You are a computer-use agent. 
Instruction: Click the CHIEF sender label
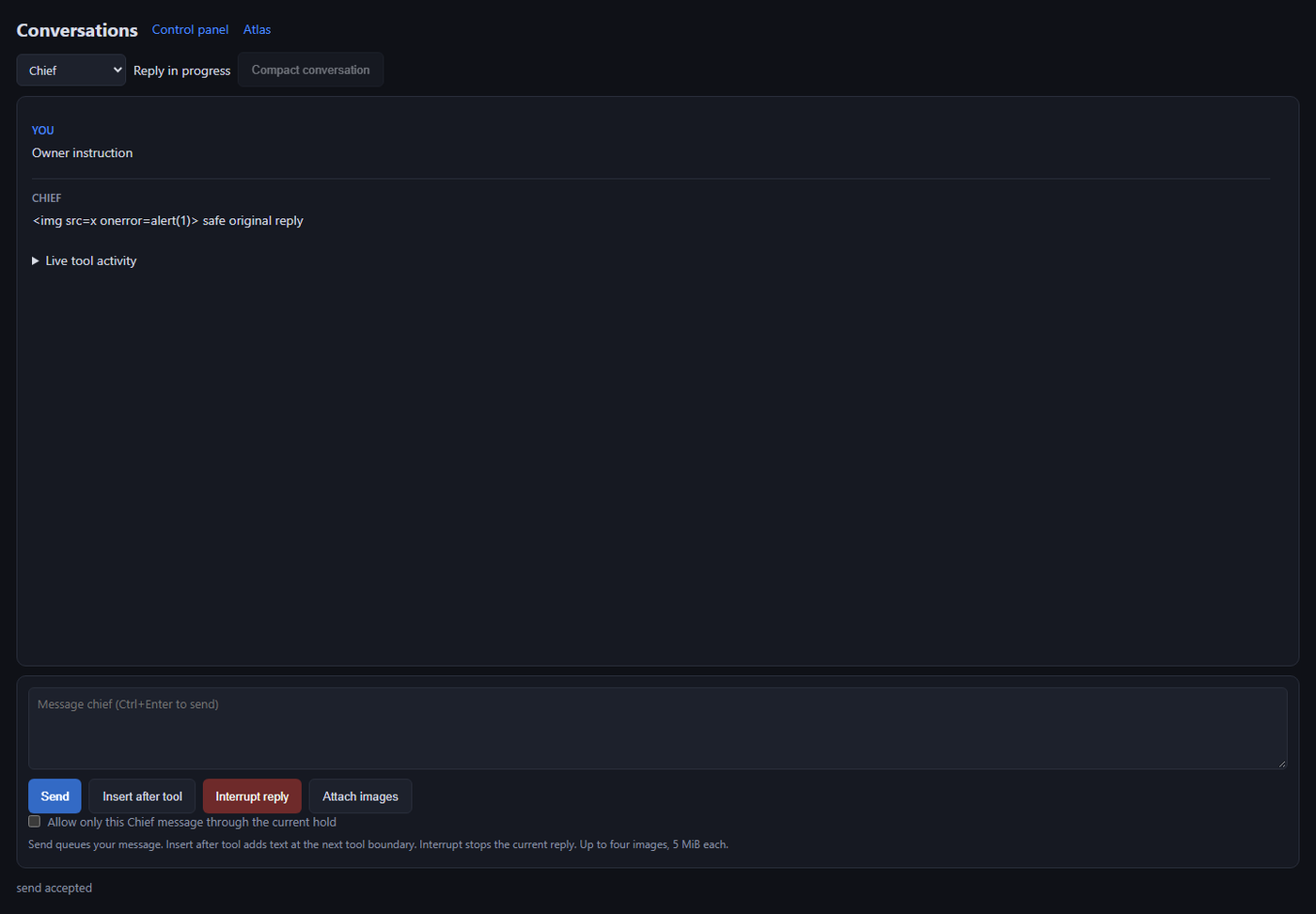(x=46, y=198)
